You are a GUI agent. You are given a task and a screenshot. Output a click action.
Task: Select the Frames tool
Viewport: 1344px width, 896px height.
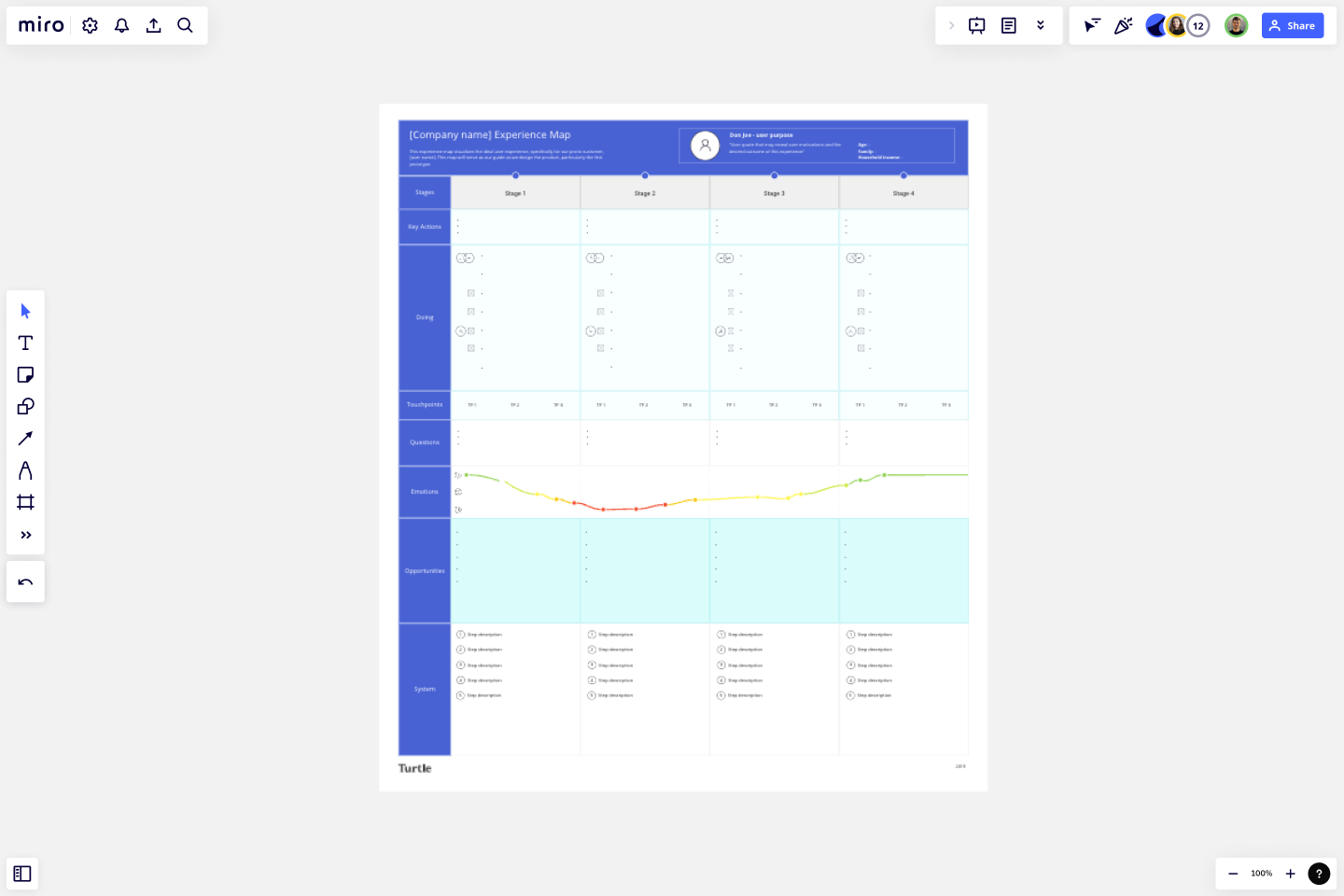[x=25, y=502]
